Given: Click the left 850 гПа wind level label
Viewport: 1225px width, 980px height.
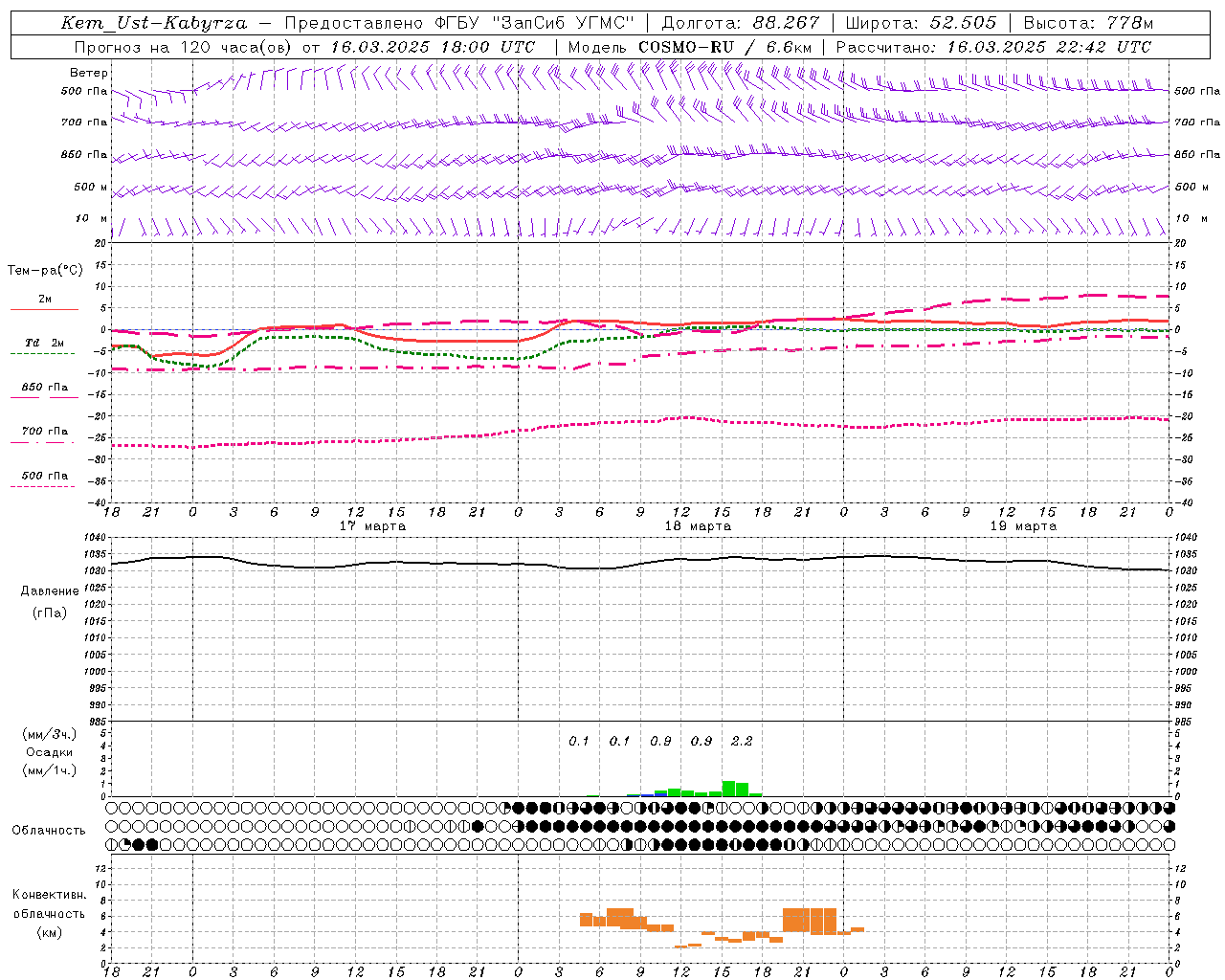Looking at the screenshot, I should click(x=83, y=154).
